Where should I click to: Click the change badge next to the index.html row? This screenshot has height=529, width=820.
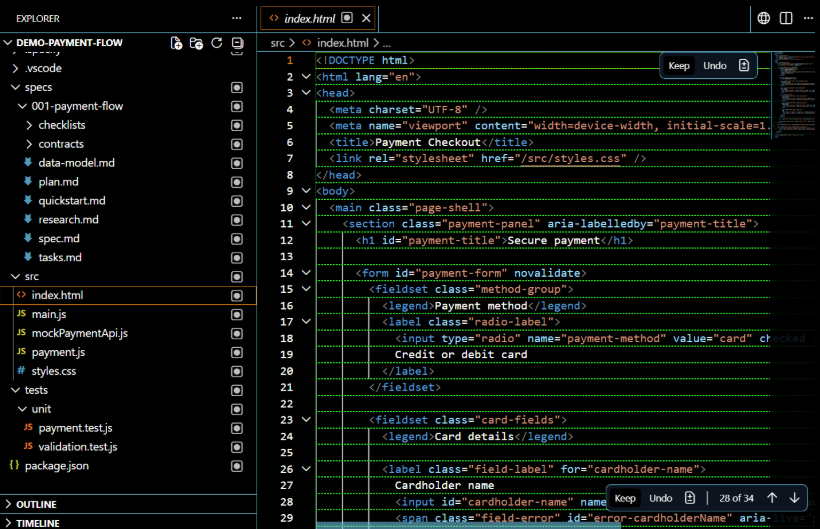pyautogui.click(x=237, y=295)
